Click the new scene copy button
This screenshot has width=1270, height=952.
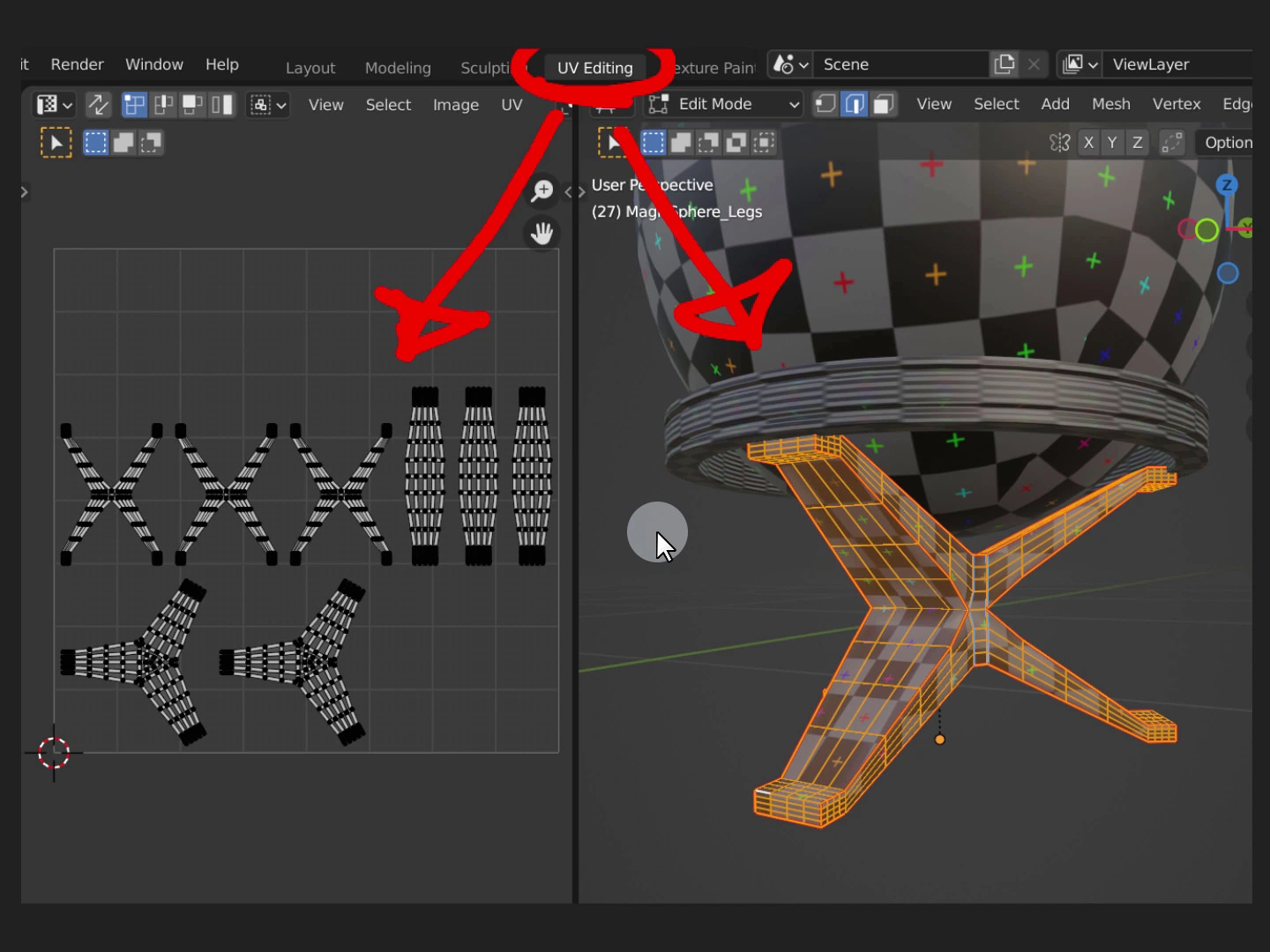[x=1004, y=64]
